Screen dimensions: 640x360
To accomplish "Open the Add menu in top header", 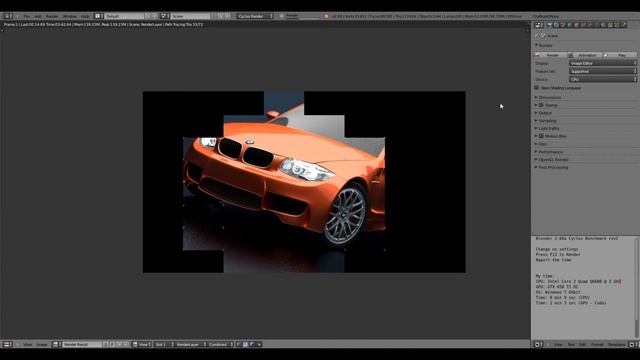I will (38, 16).
